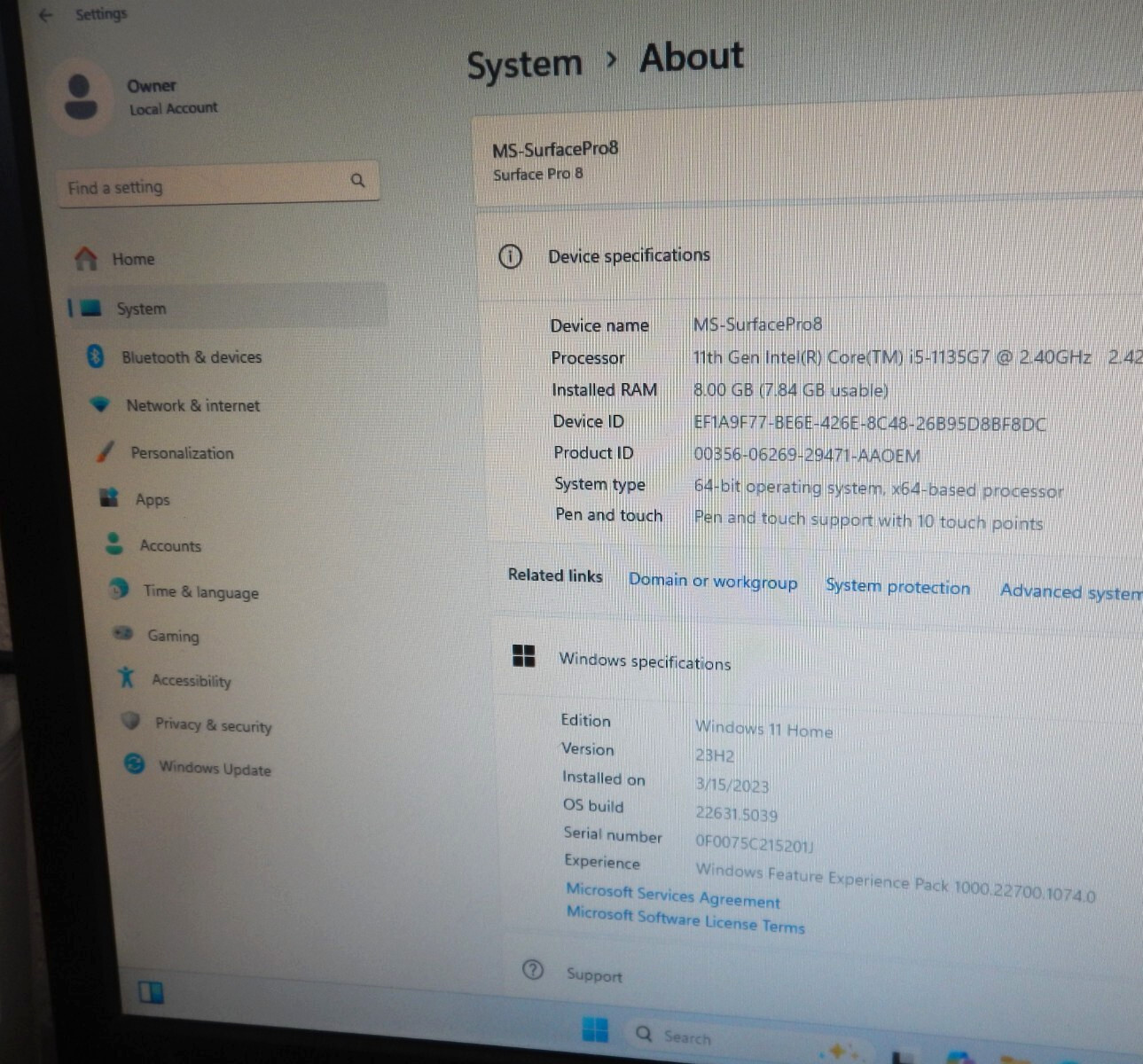This screenshot has width=1143, height=1064.
Task: Open the widgets icon in taskbar corner
Action: tap(152, 992)
